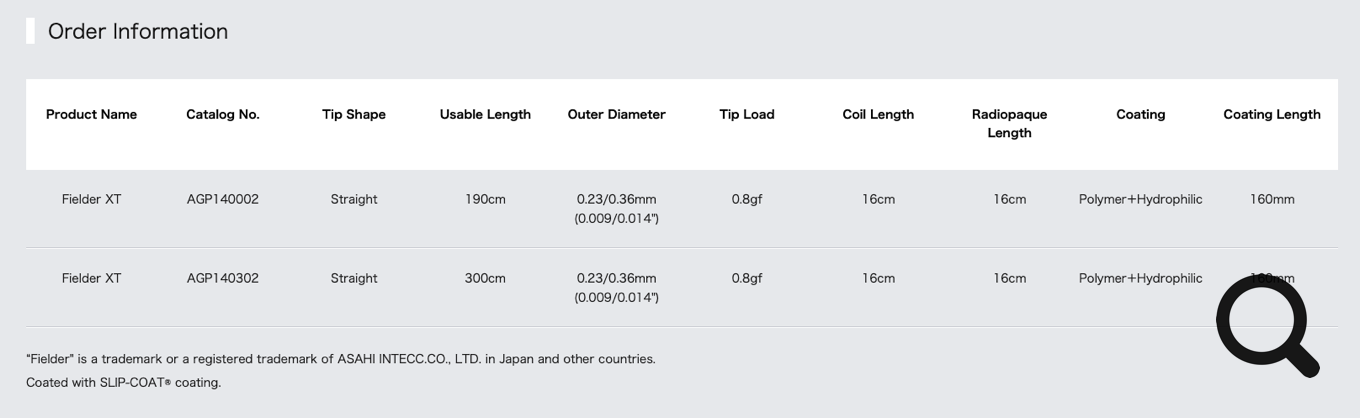Select catalog number AGP140302
The width and height of the screenshot is (1360, 418).
223,278
